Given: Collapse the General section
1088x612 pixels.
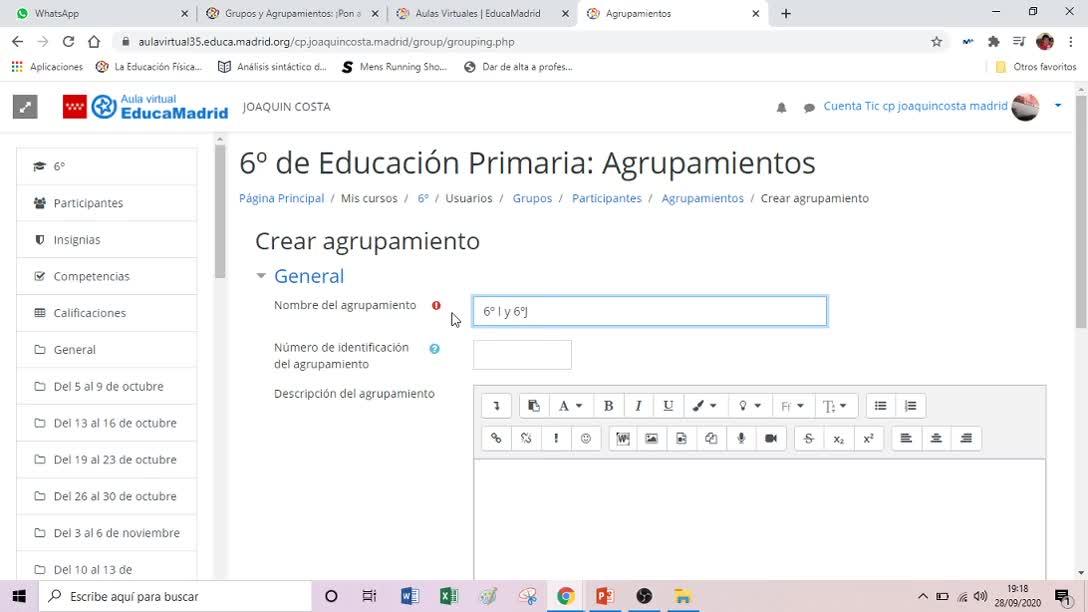Looking at the screenshot, I should coord(261,276).
